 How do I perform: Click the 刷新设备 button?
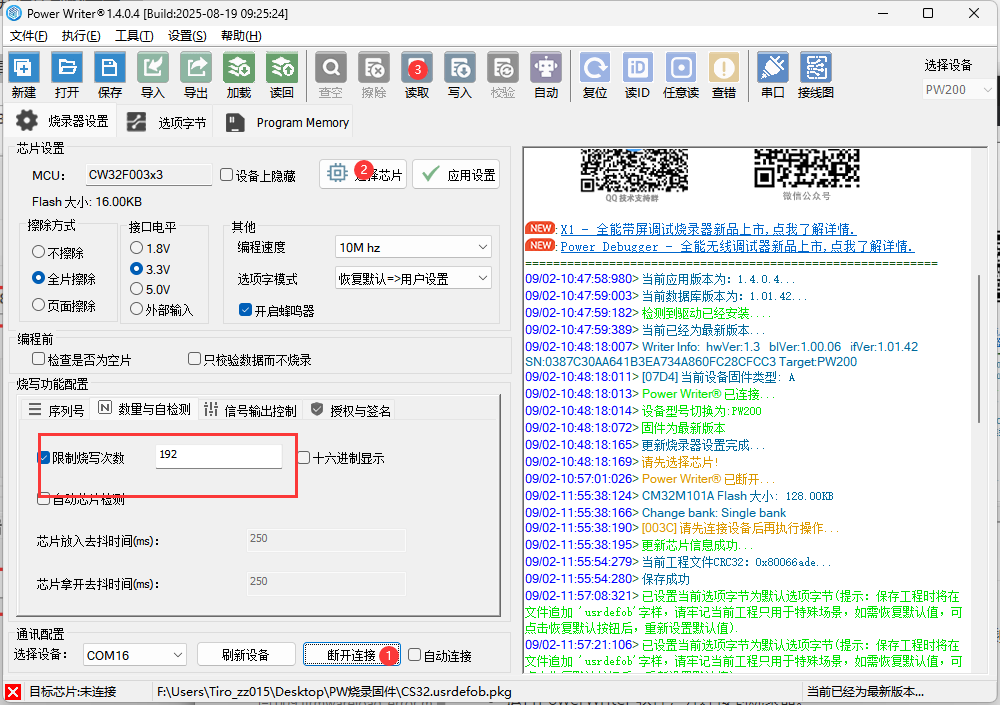pyautogui.click(x=246, y=655)
